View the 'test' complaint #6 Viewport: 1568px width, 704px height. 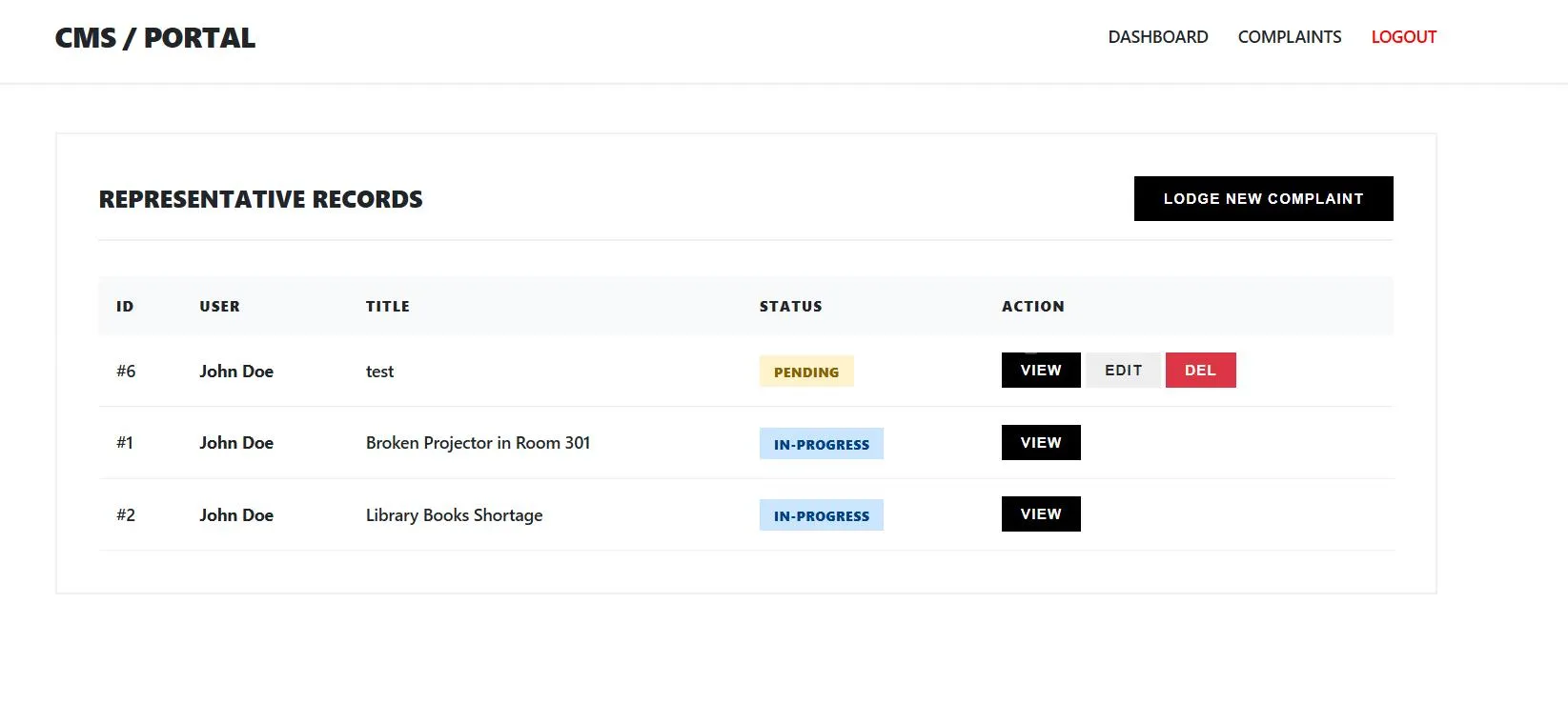click(x=1040, y=371)
